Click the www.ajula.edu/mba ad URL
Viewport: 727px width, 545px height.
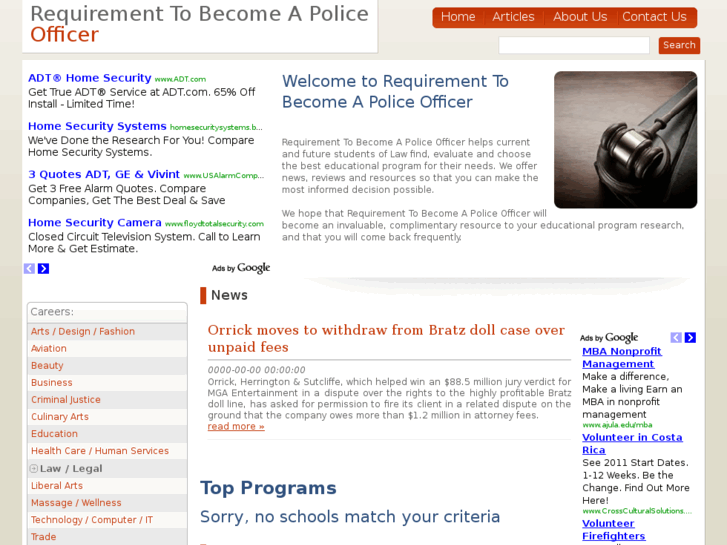point(617,425)
